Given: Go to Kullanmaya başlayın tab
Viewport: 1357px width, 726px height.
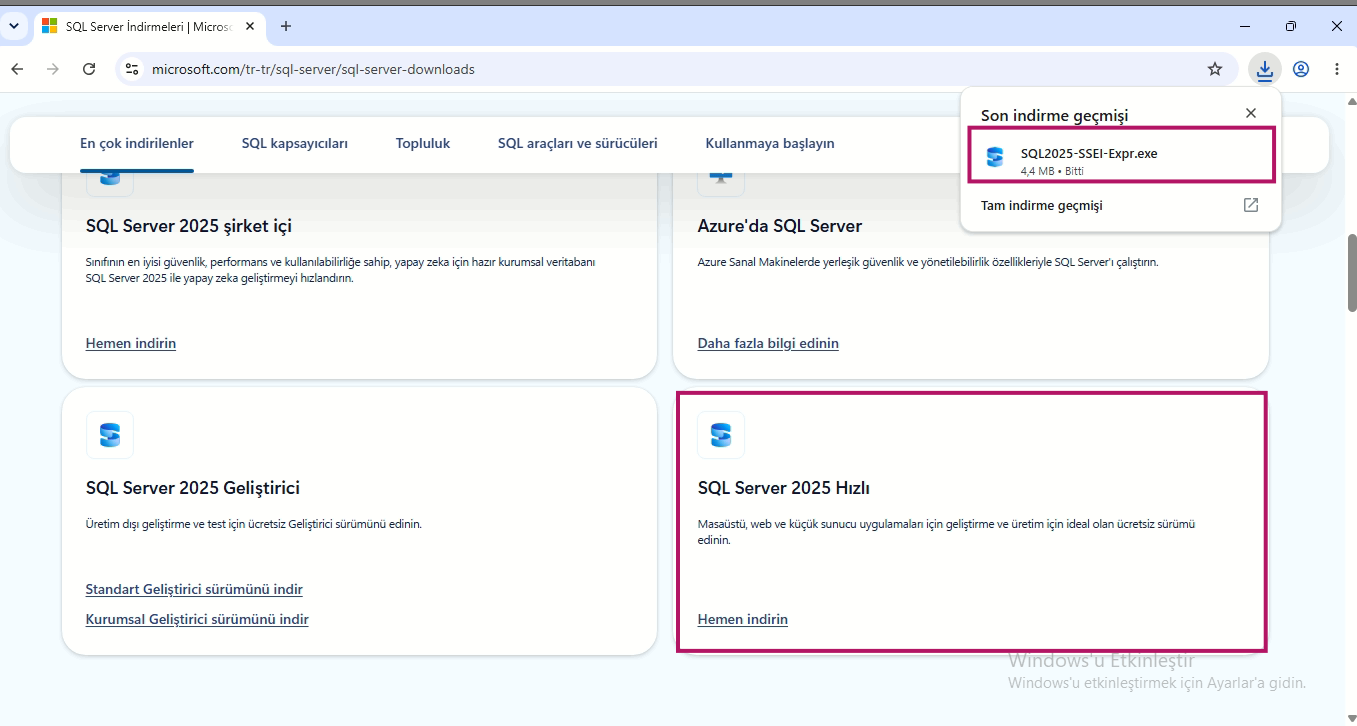Looking at the screenshot, I should tap(770, 143).
